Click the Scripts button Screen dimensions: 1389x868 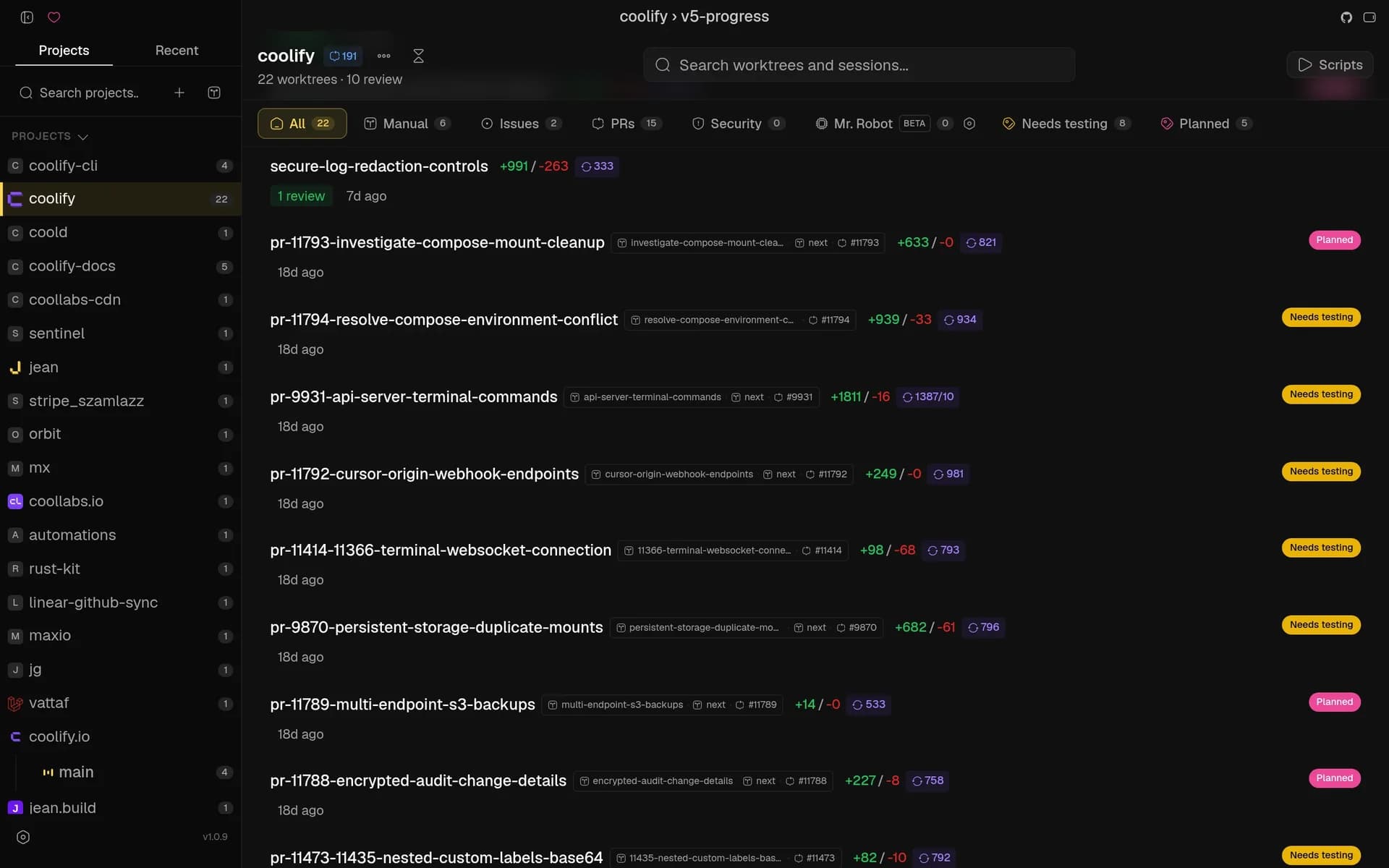tap(1330, 64)
